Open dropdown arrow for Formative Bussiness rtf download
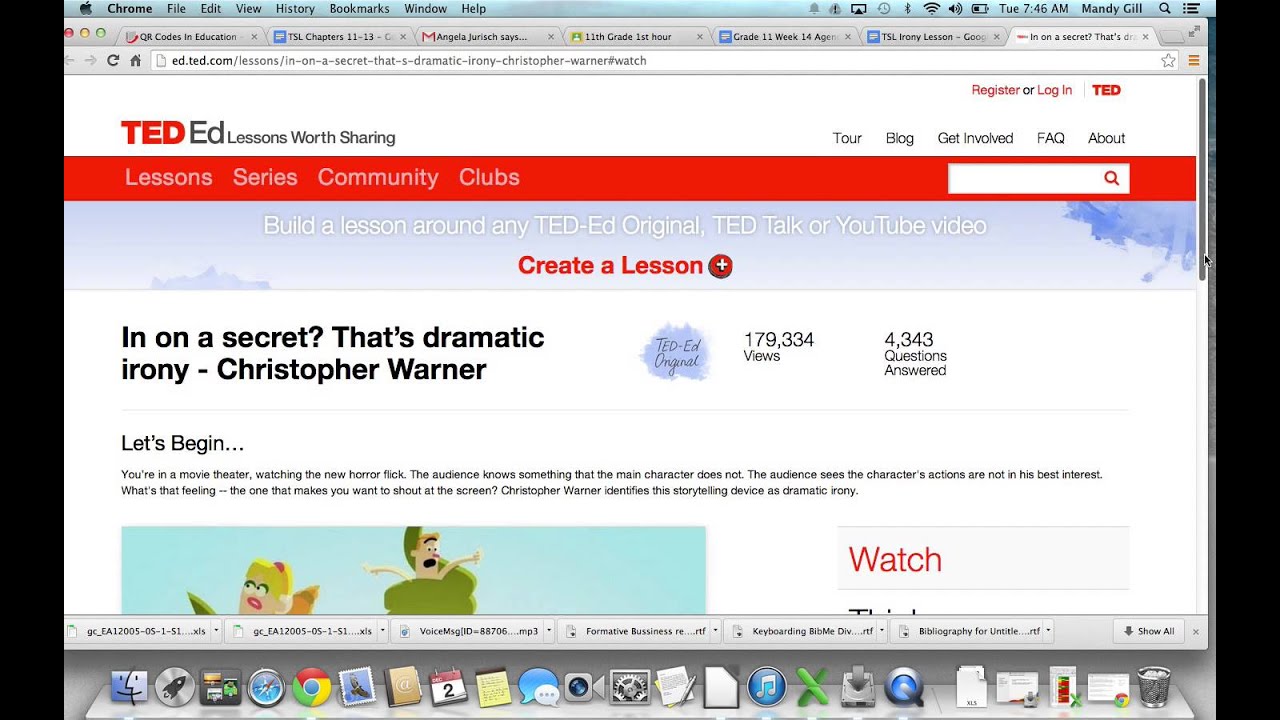 pos(715,631)
